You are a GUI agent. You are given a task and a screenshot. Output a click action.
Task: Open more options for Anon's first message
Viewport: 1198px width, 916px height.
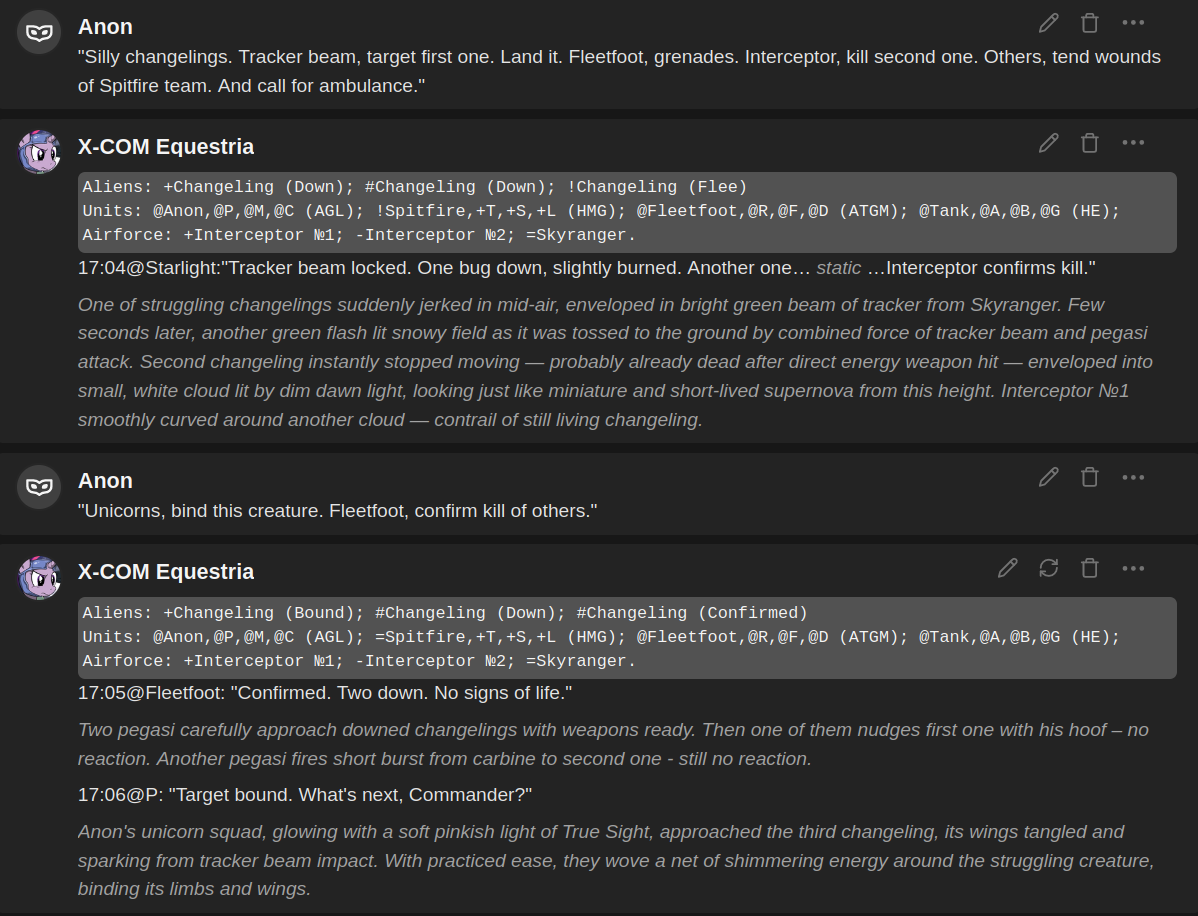point(1133,23)
